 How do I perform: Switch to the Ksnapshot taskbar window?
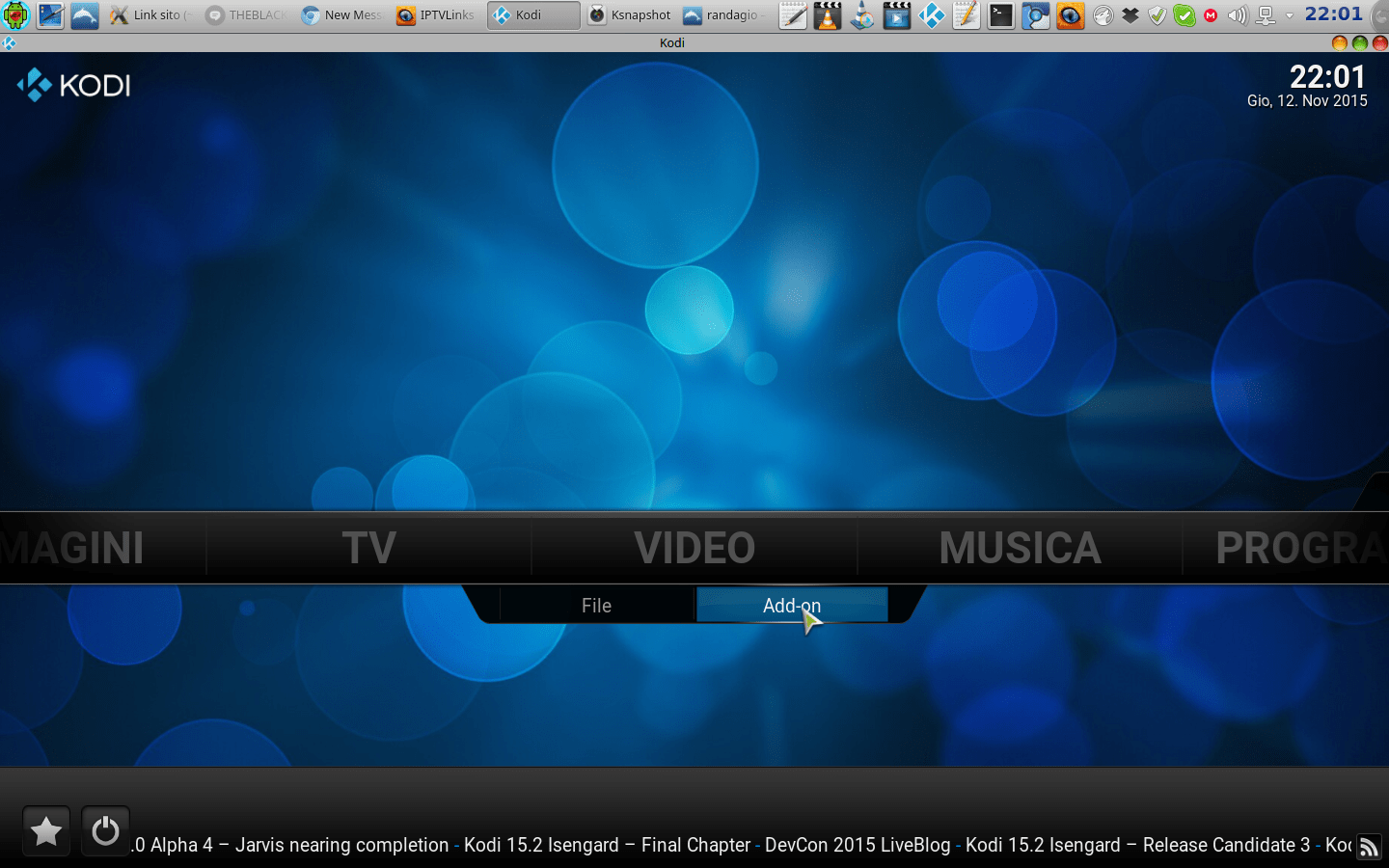click(630, 14)
